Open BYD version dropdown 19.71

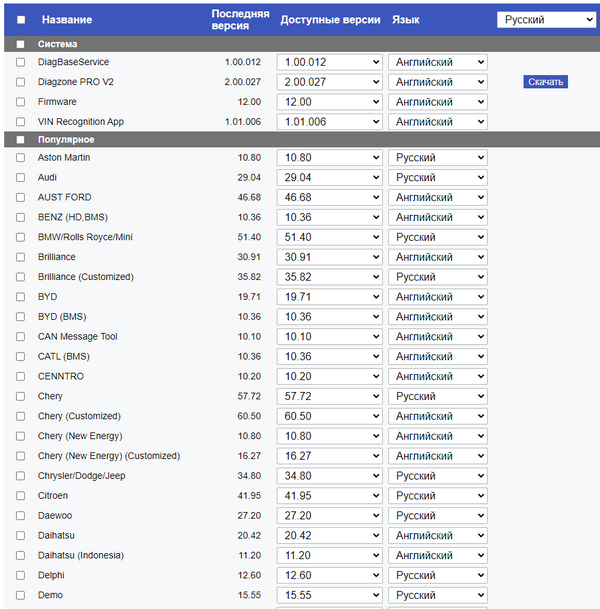(330, 297)
